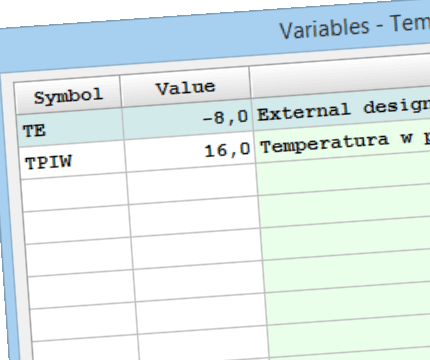Click the Symbol column header
This screenshot has width=430, height=360.
[68, 95]
